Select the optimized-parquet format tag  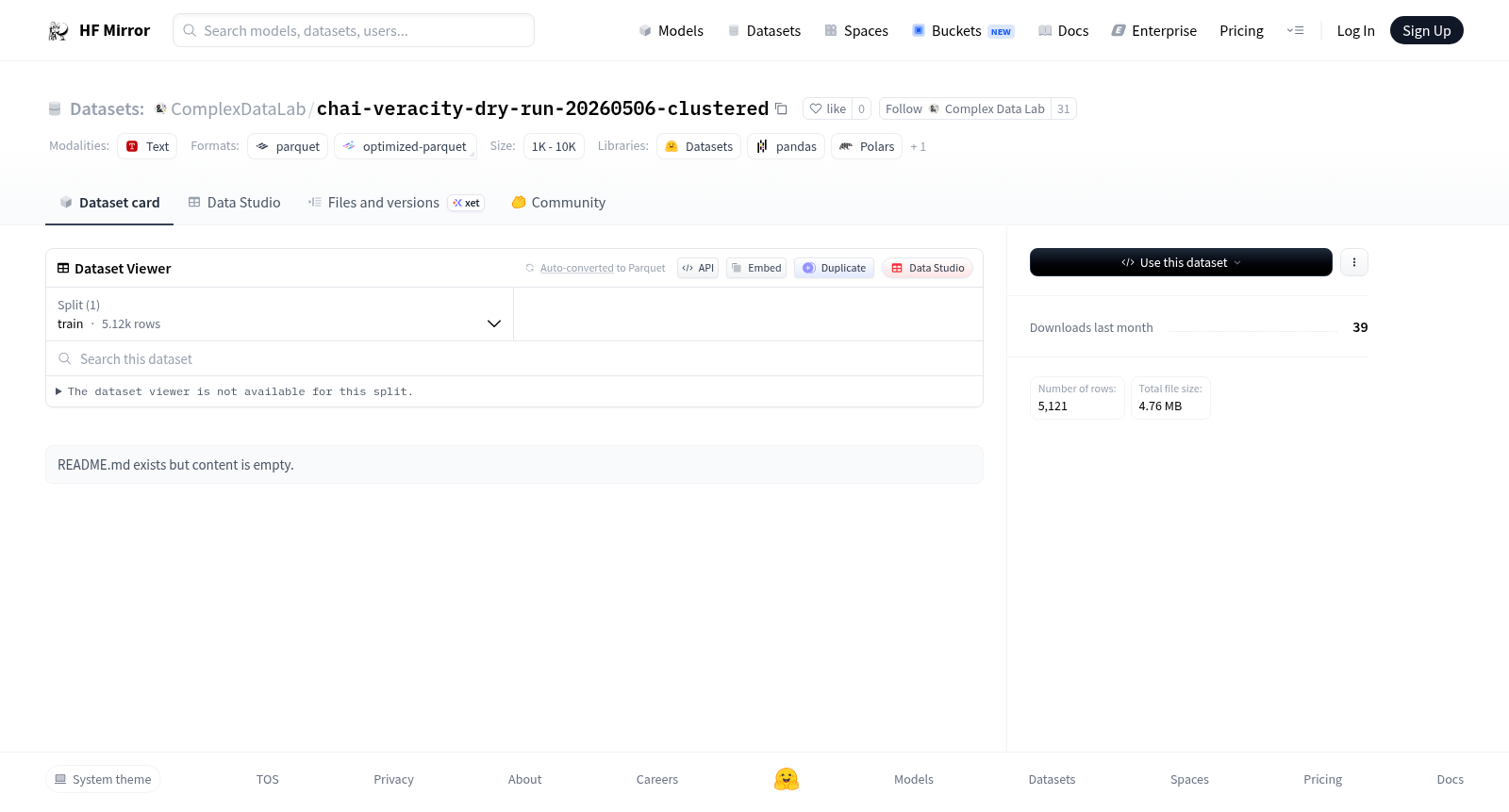(x=406, y=146)
